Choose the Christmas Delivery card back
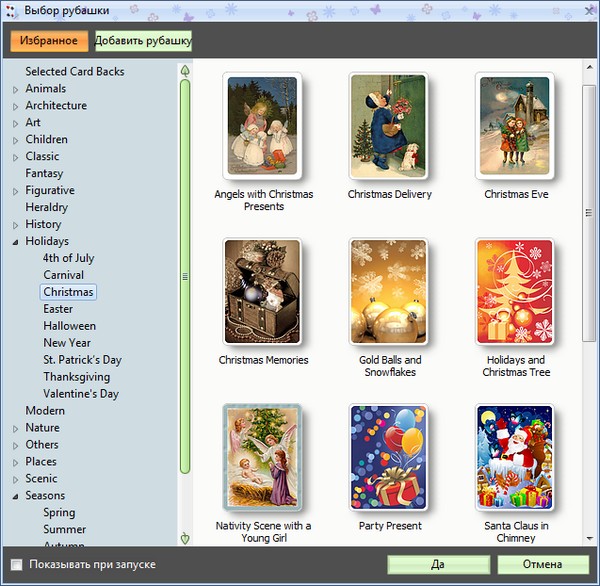Screen dimensions: 600x586 click(x=389, y=127)
